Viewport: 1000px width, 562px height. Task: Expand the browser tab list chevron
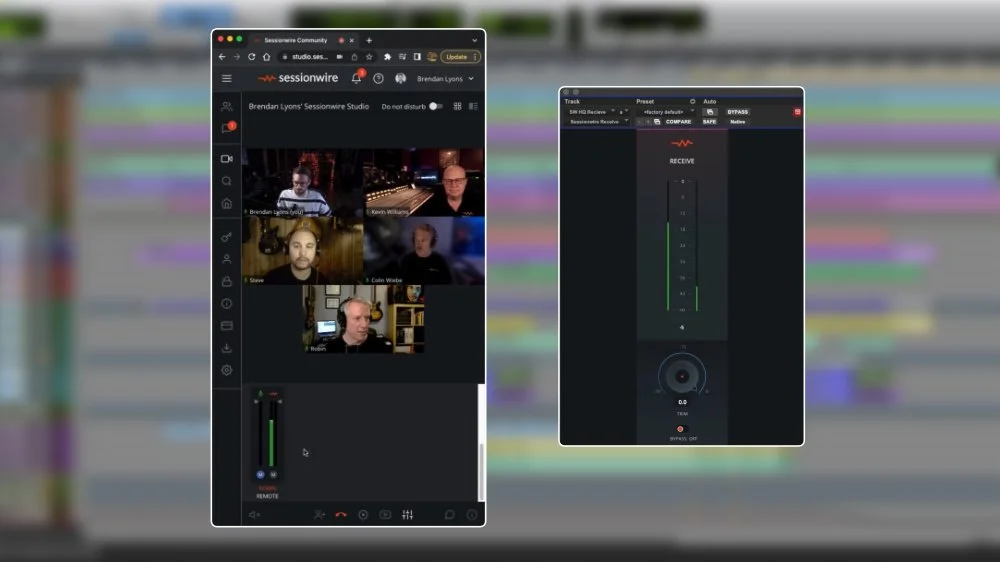click(474, 40)
